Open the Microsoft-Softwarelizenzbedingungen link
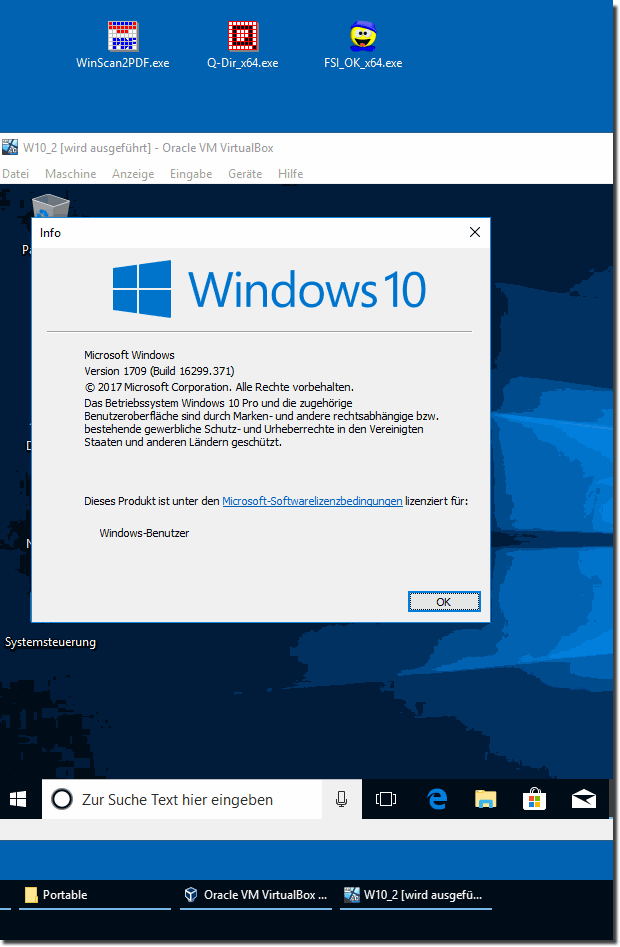Image resolution: width=620 pixels, height=947 pixels. 312,501
